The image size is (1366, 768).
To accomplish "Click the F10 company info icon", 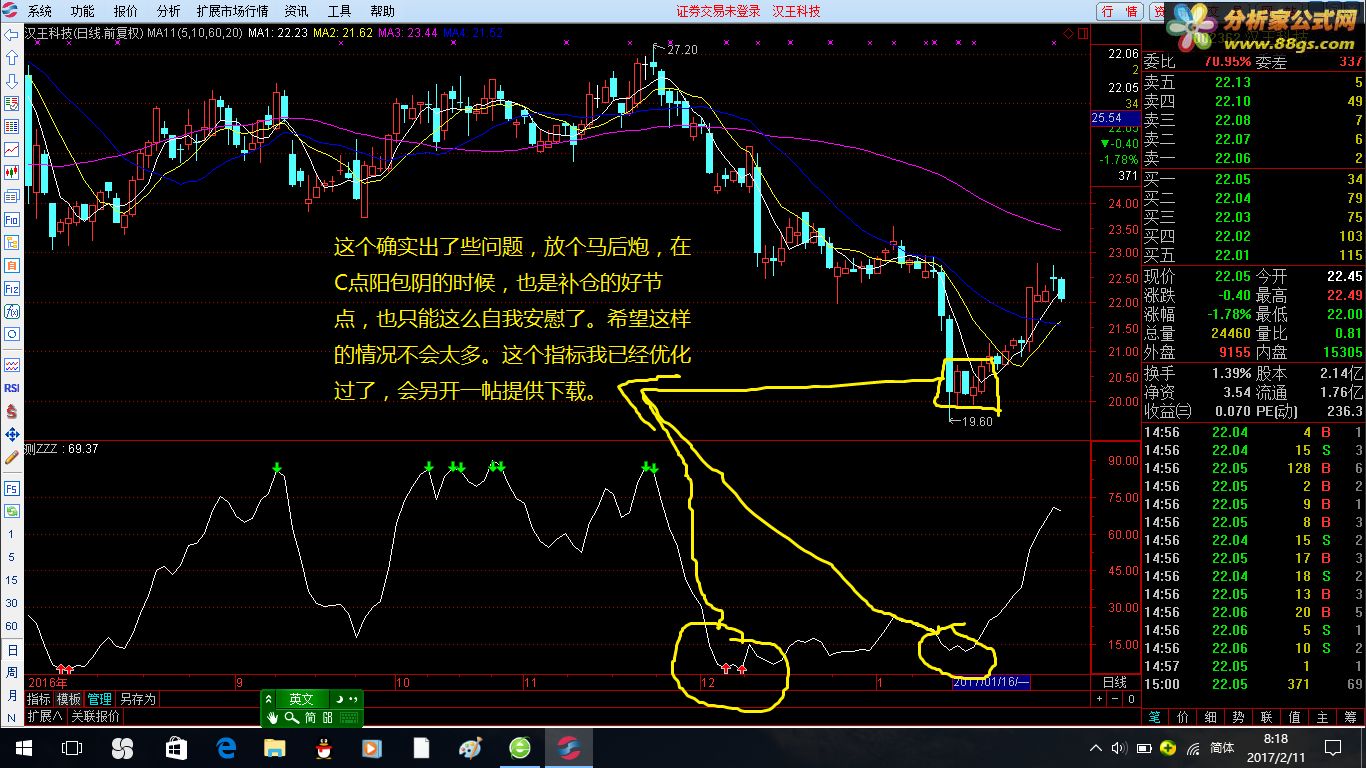I will [x=12, y=219].
